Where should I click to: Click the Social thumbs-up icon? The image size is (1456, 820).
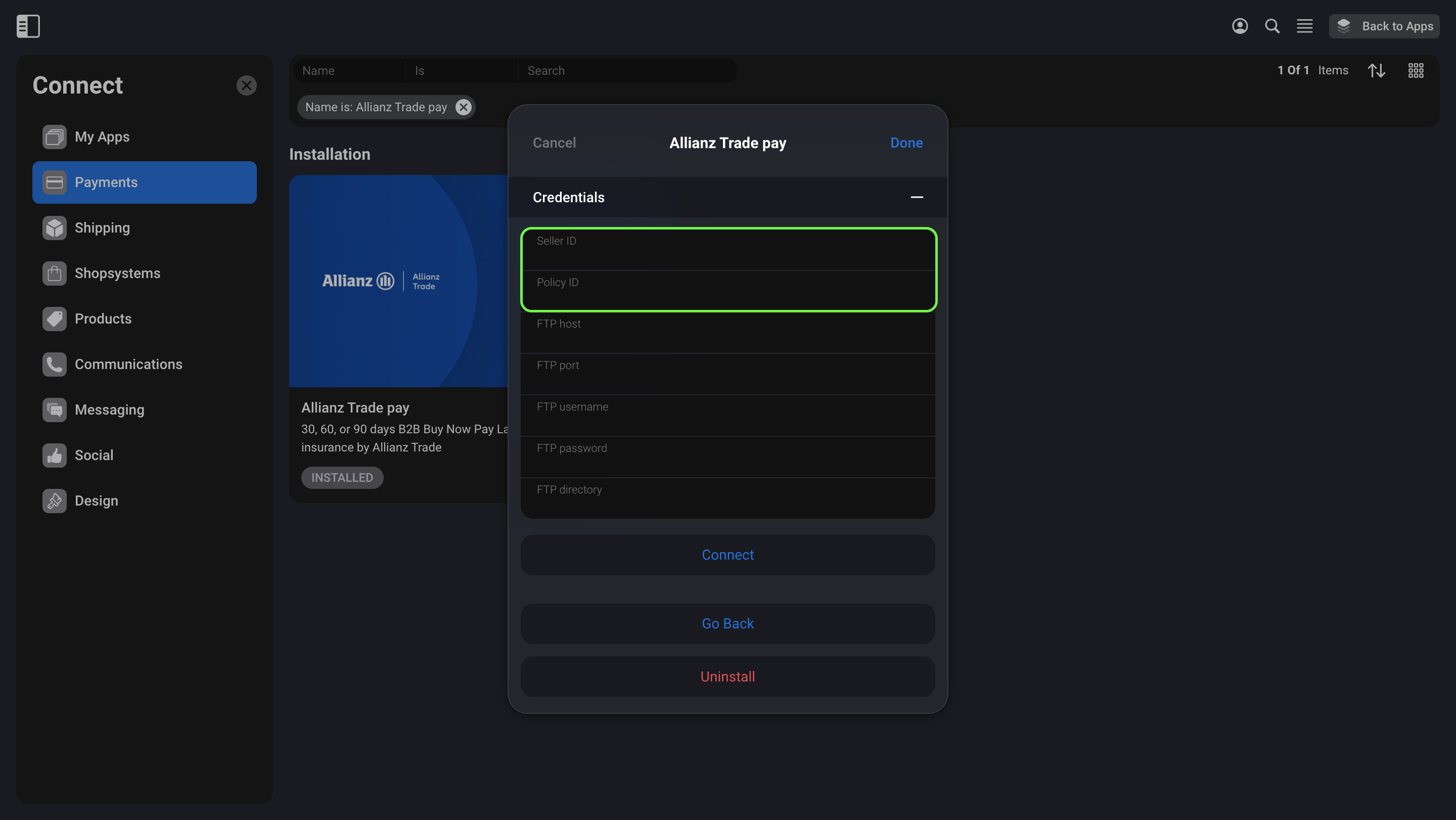[54, 455]
